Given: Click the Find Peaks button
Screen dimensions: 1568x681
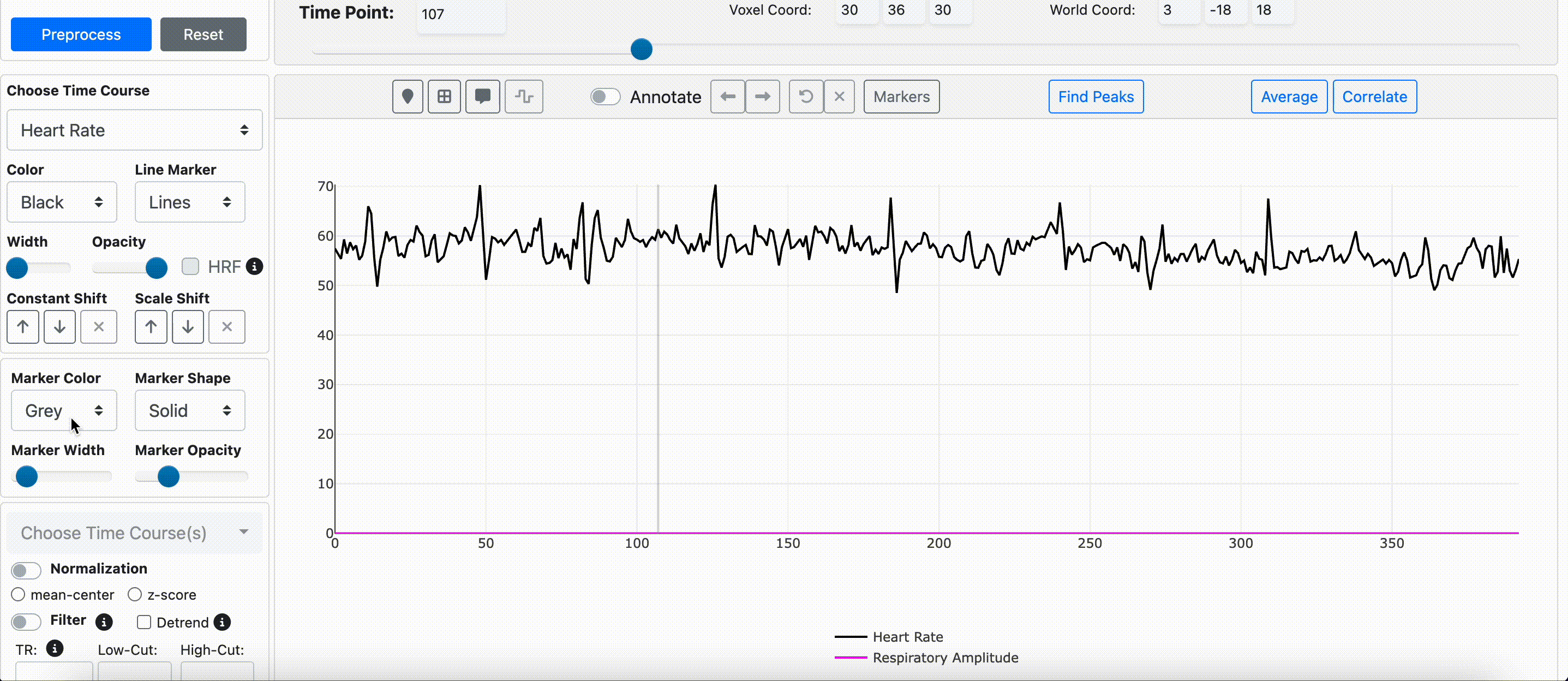Looking at the screenshot, I should [1095, 97].
